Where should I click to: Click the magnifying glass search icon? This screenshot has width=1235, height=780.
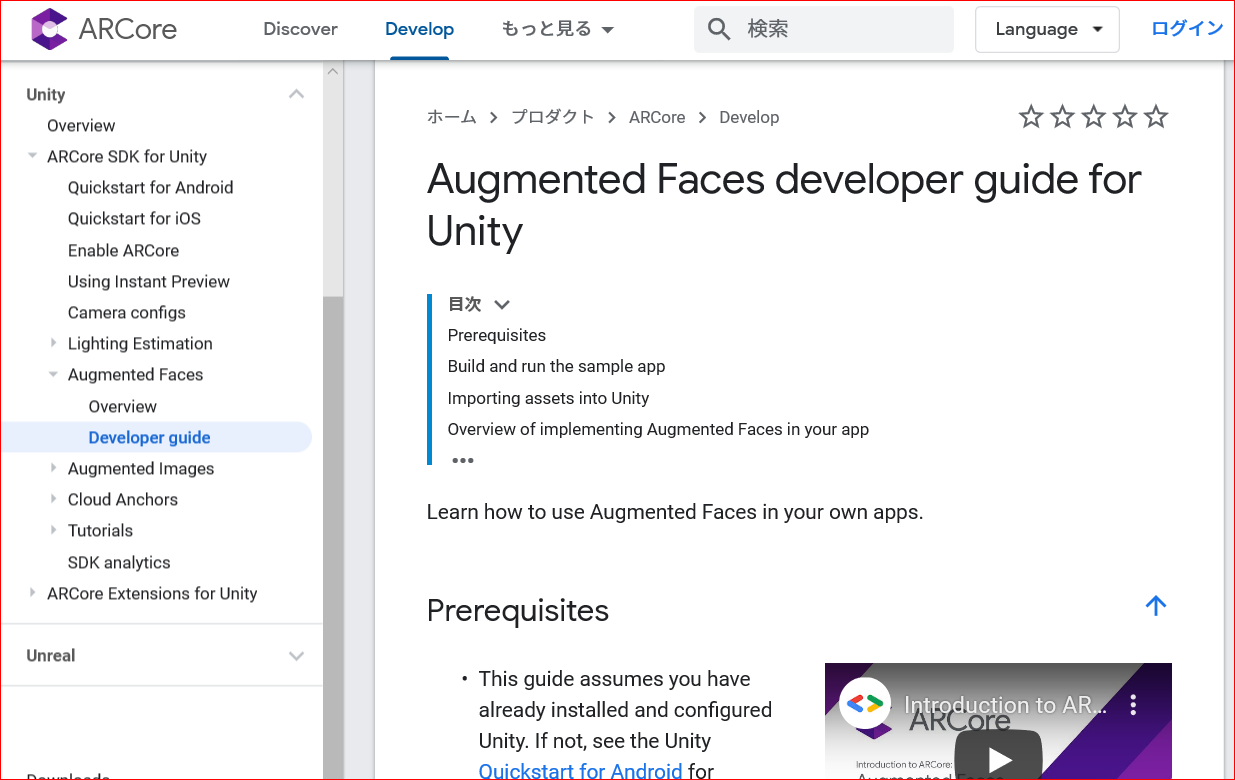718,29
